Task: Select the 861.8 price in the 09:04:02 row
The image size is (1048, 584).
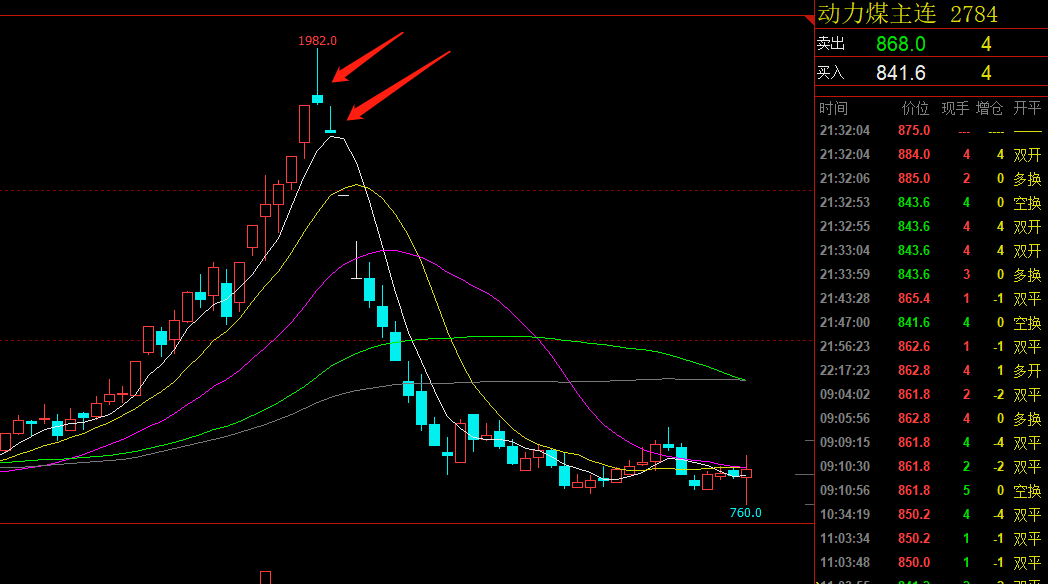Action: (914, 395)
